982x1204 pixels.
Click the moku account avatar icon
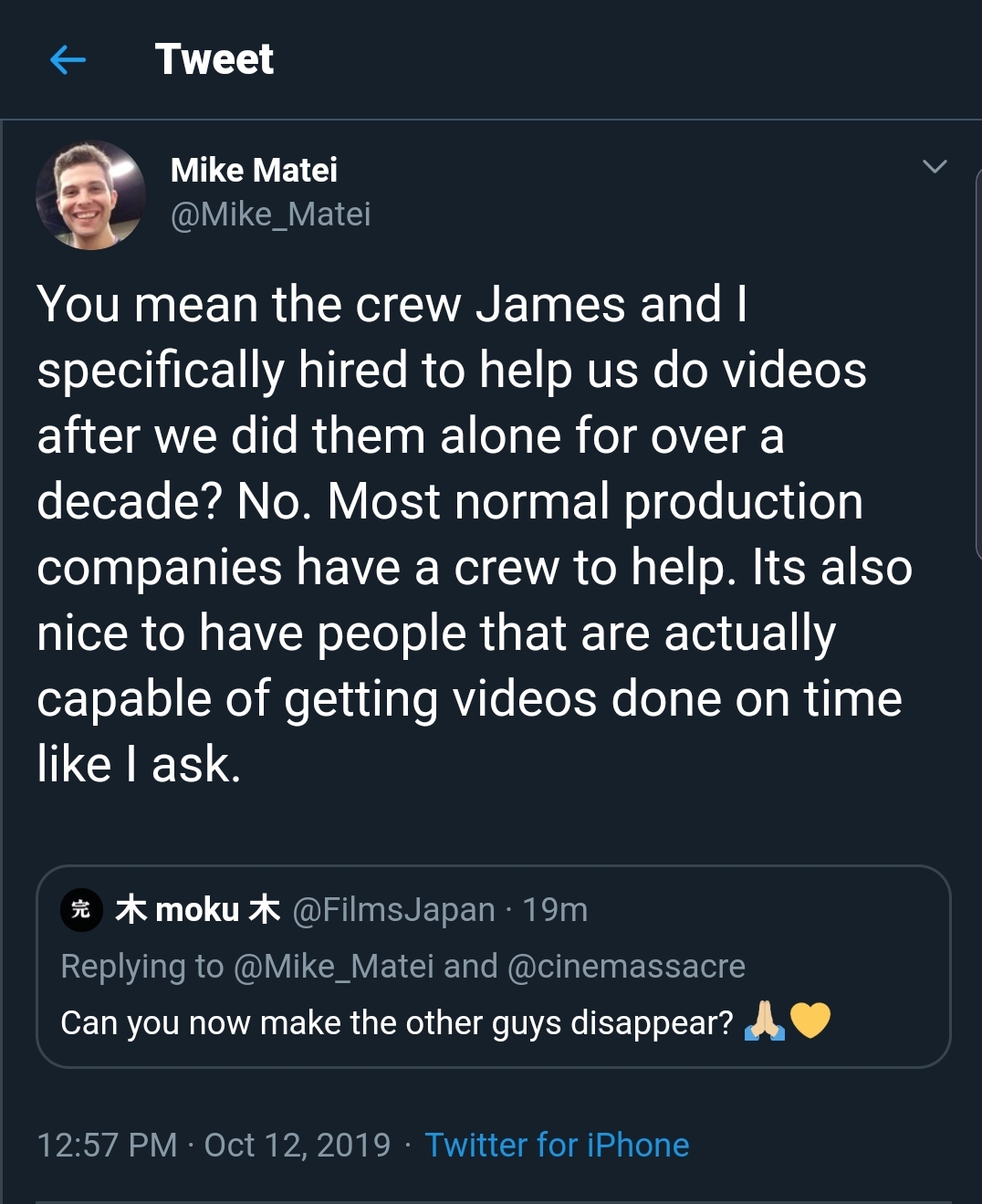point(80,910)
